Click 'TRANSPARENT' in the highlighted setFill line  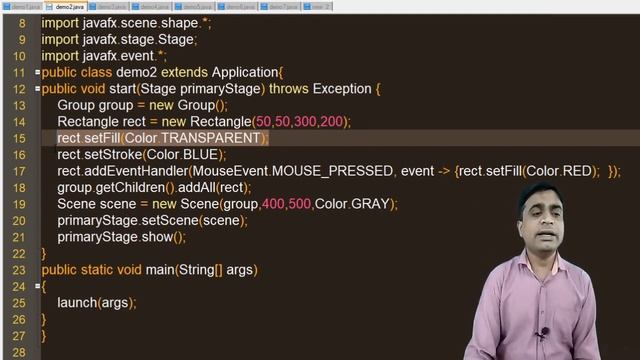[x=211, y=138]
